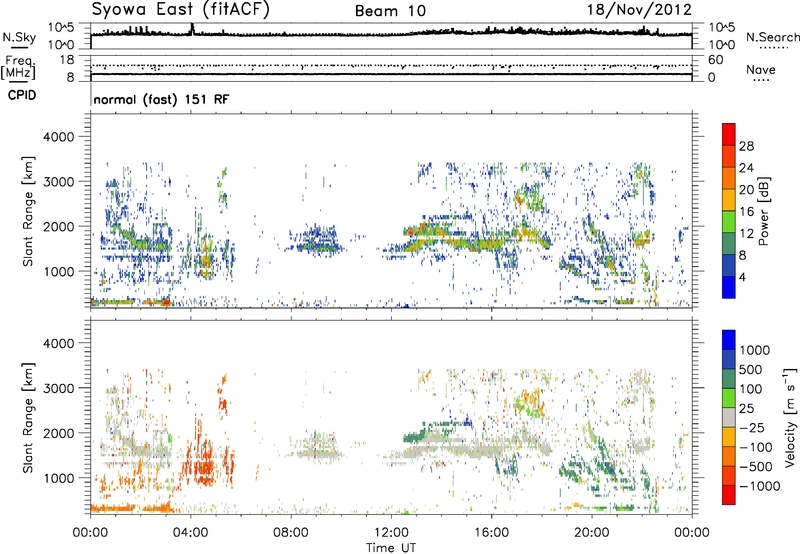The image size is (800, 554).
Task: Click the 'normal (fast) 151 RF' mode text
Action: pos(161,99)
